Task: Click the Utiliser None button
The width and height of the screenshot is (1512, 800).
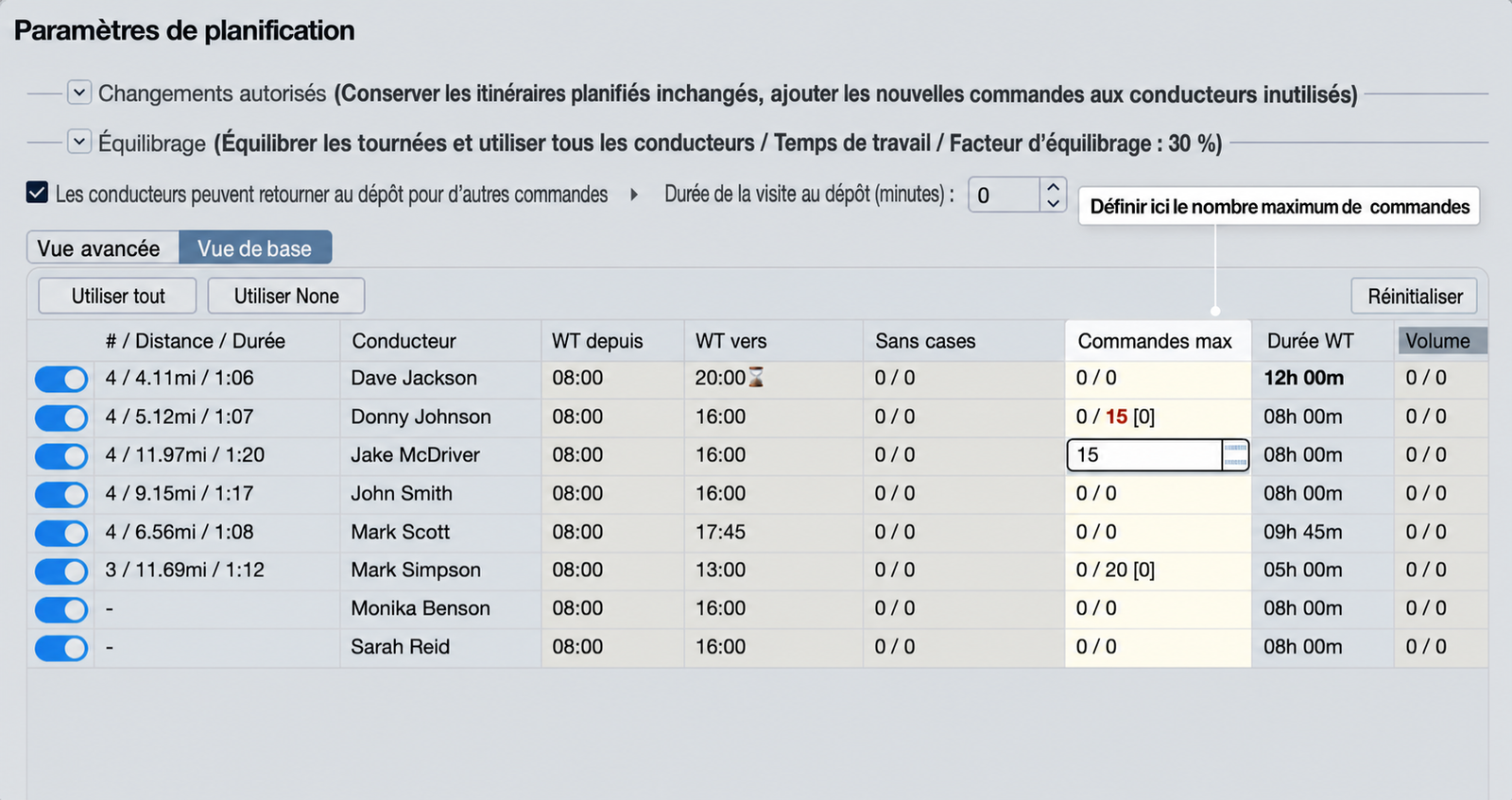Action: click(x=286, y=296)
